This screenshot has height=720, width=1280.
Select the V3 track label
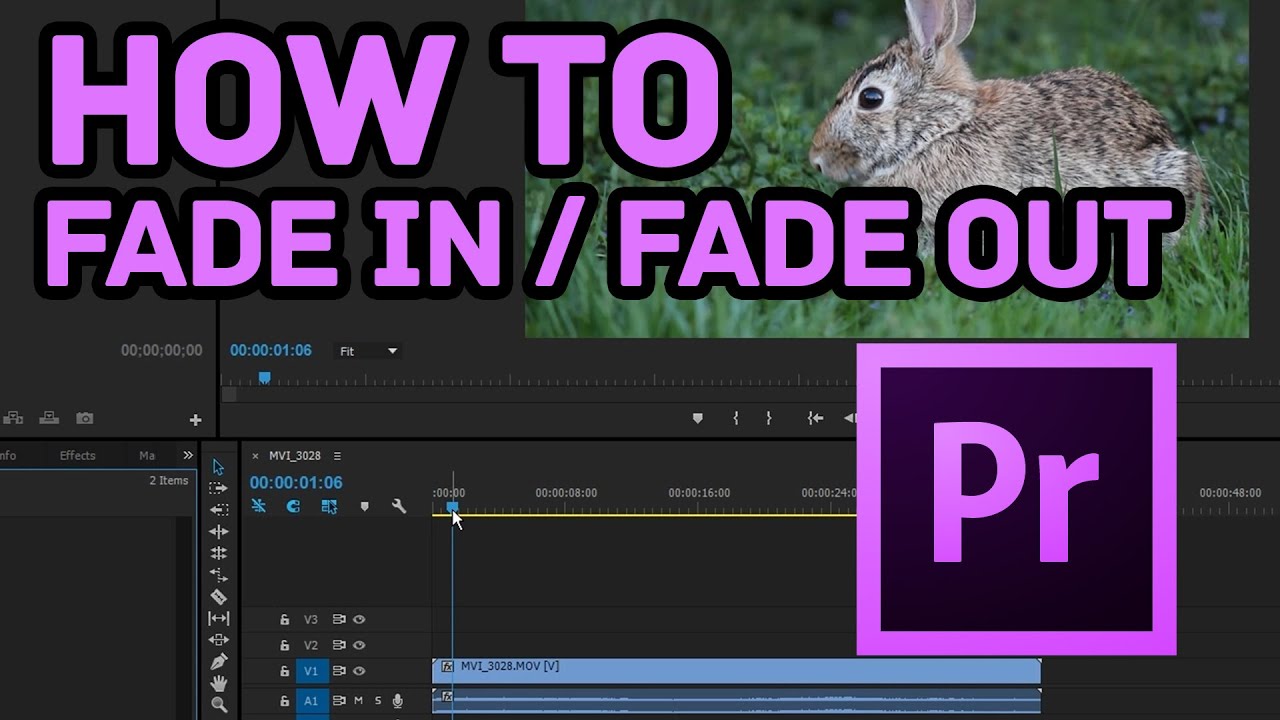point(311,620)
